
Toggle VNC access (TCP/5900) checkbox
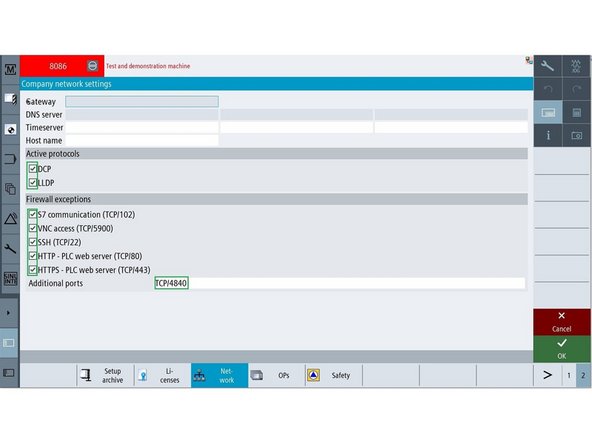[33, 228]
